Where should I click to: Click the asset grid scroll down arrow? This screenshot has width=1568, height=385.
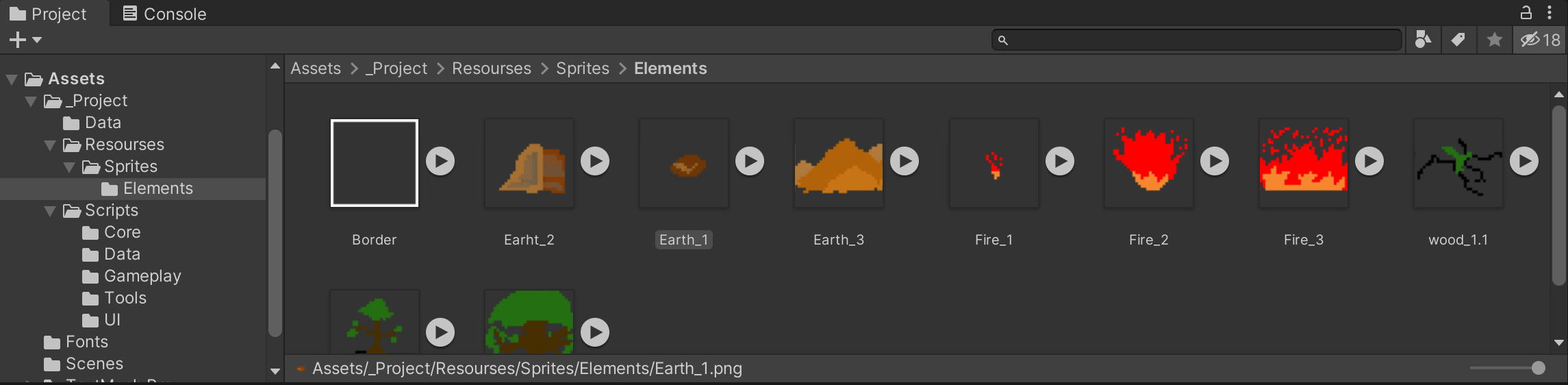click(x=1559, y=343)
